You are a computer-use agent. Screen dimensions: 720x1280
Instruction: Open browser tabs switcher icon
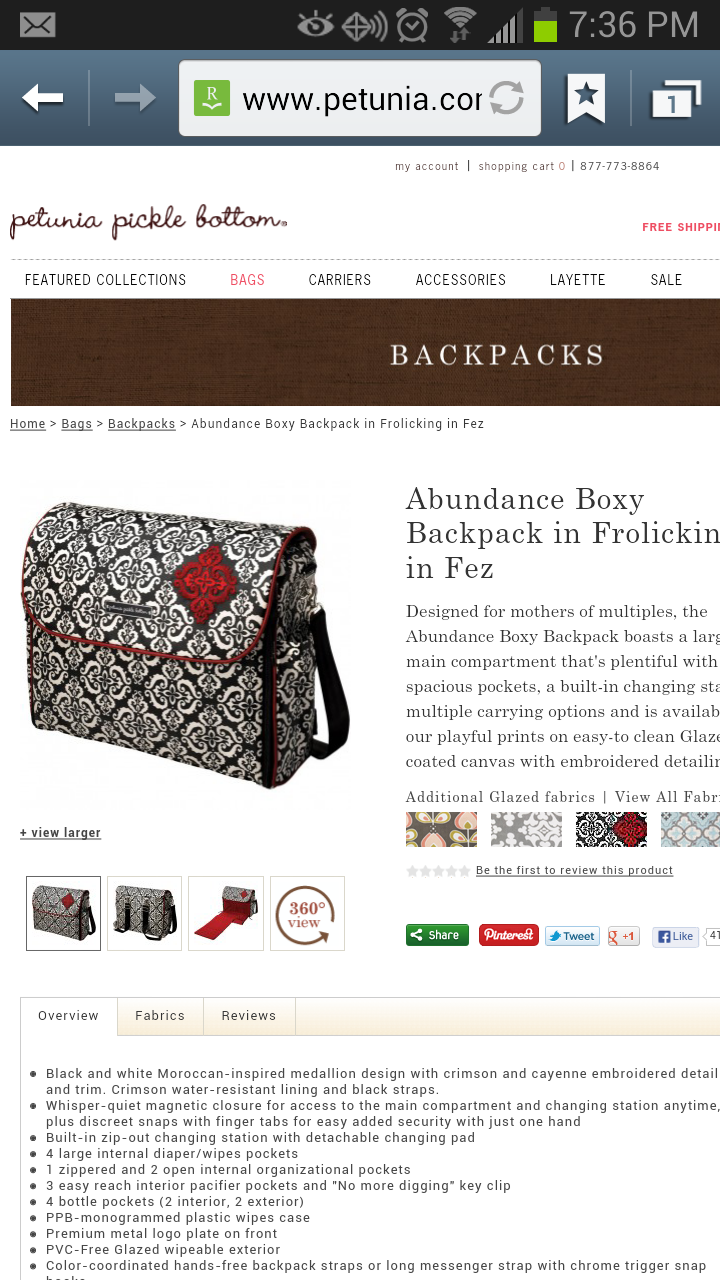coord(675,99)
